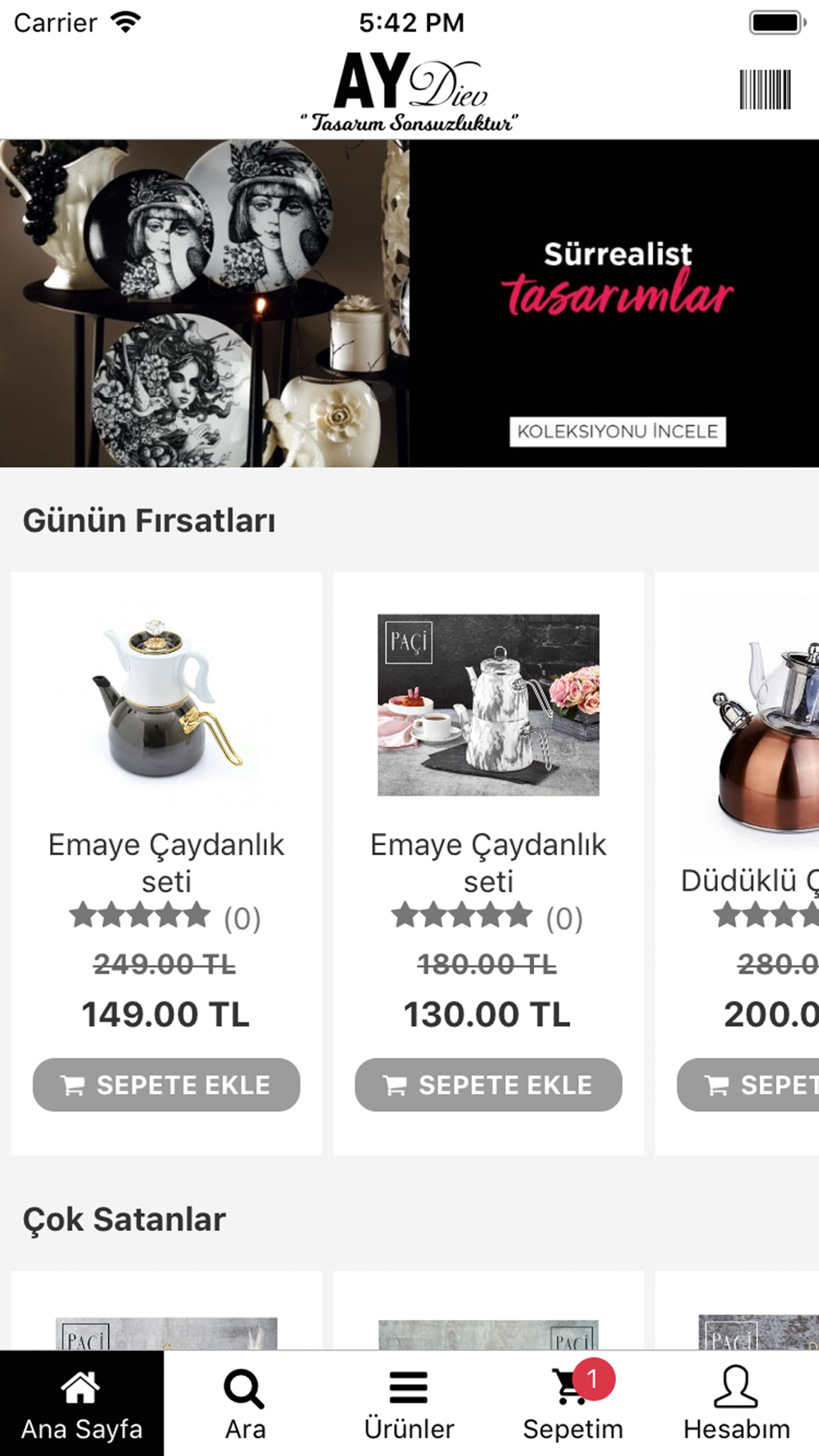Open the marble teapot product image
This screenshot has height=1456, width=819.
[x=488, y=704]
